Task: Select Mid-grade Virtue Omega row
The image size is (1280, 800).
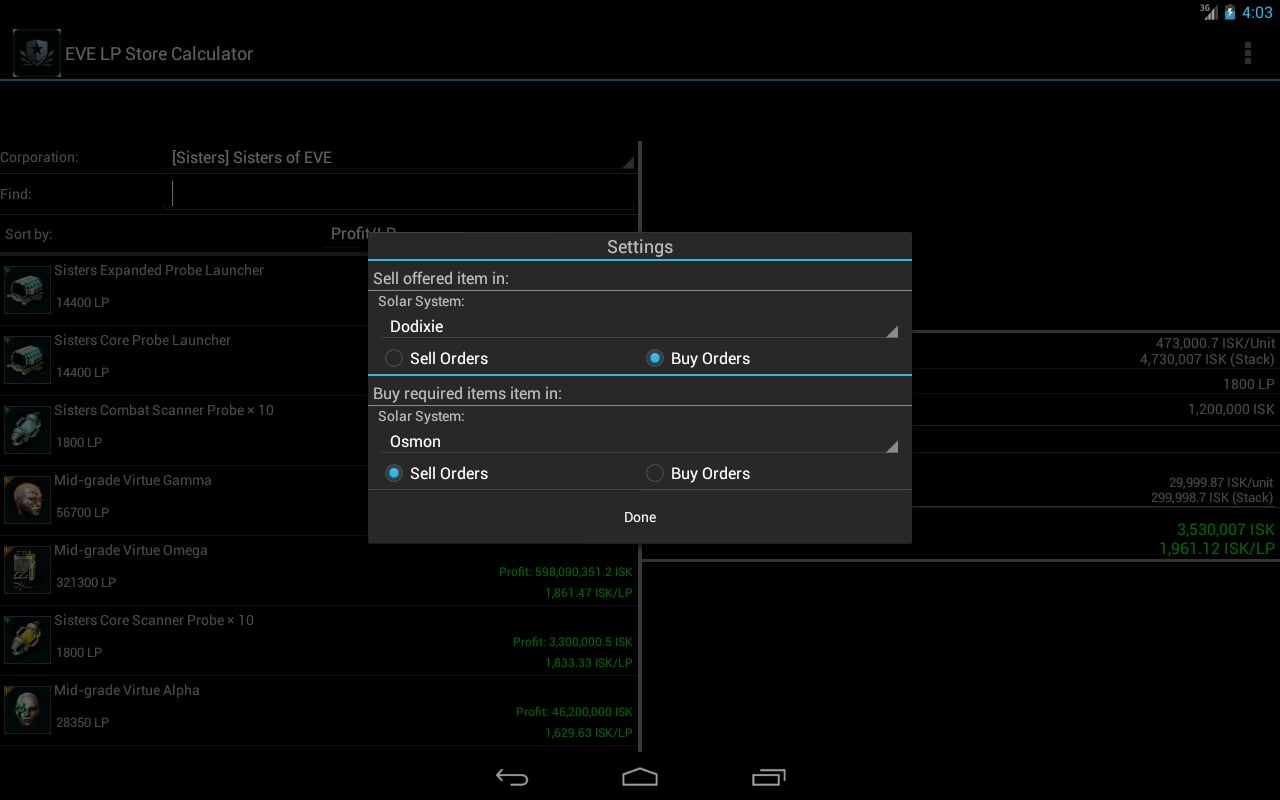Action: (318, 571)
